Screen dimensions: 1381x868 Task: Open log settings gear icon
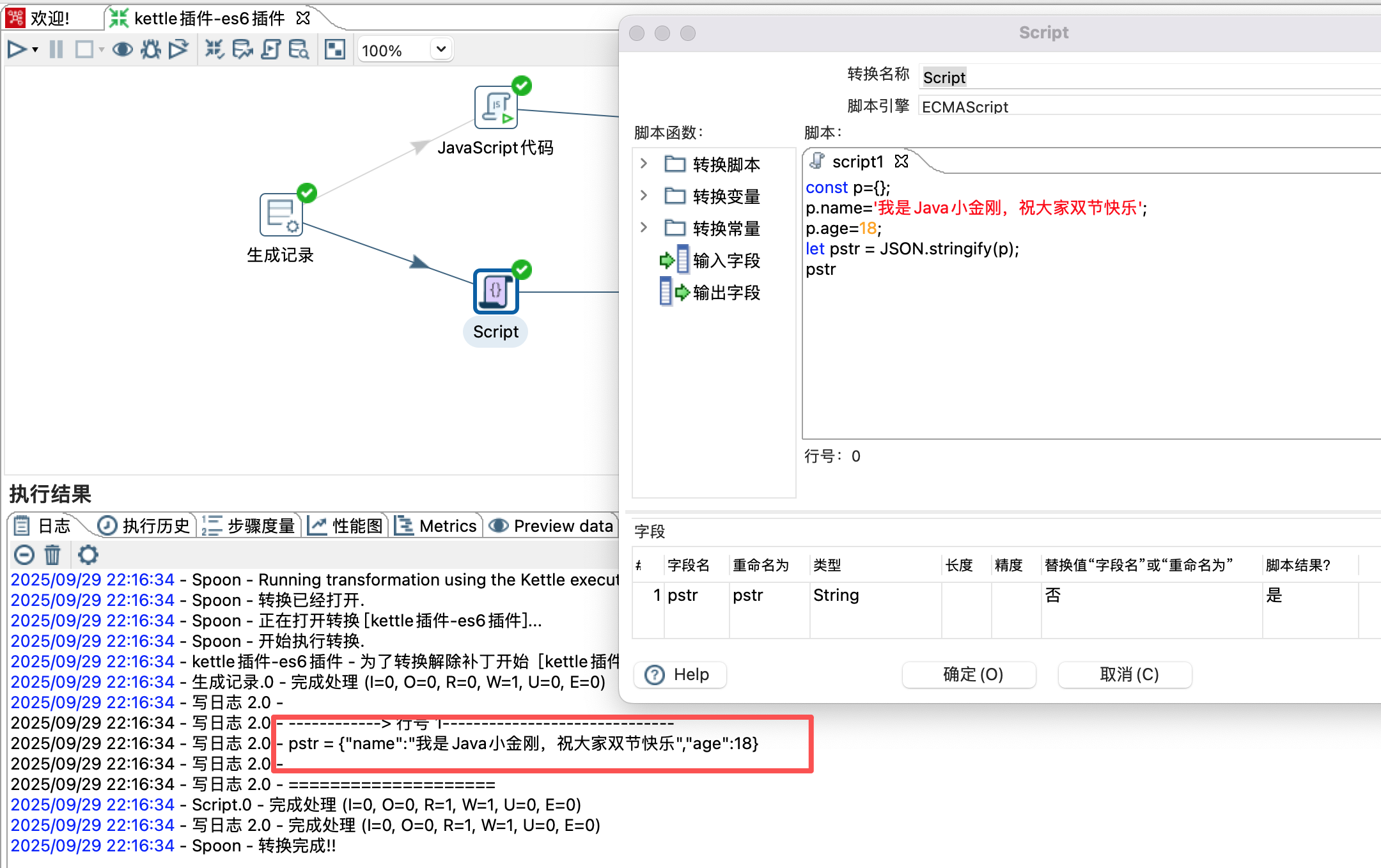pos(88,554)
